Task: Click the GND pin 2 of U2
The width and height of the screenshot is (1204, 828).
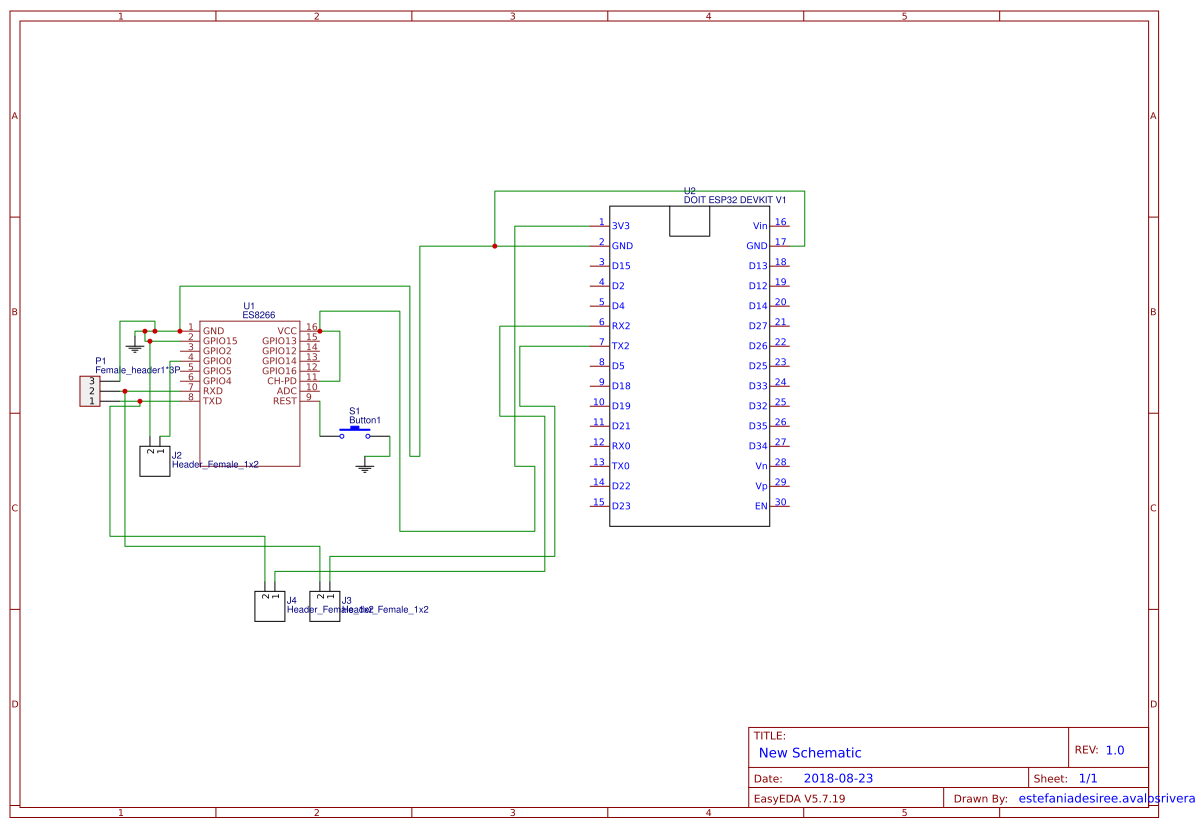Action: click(622, 246)
